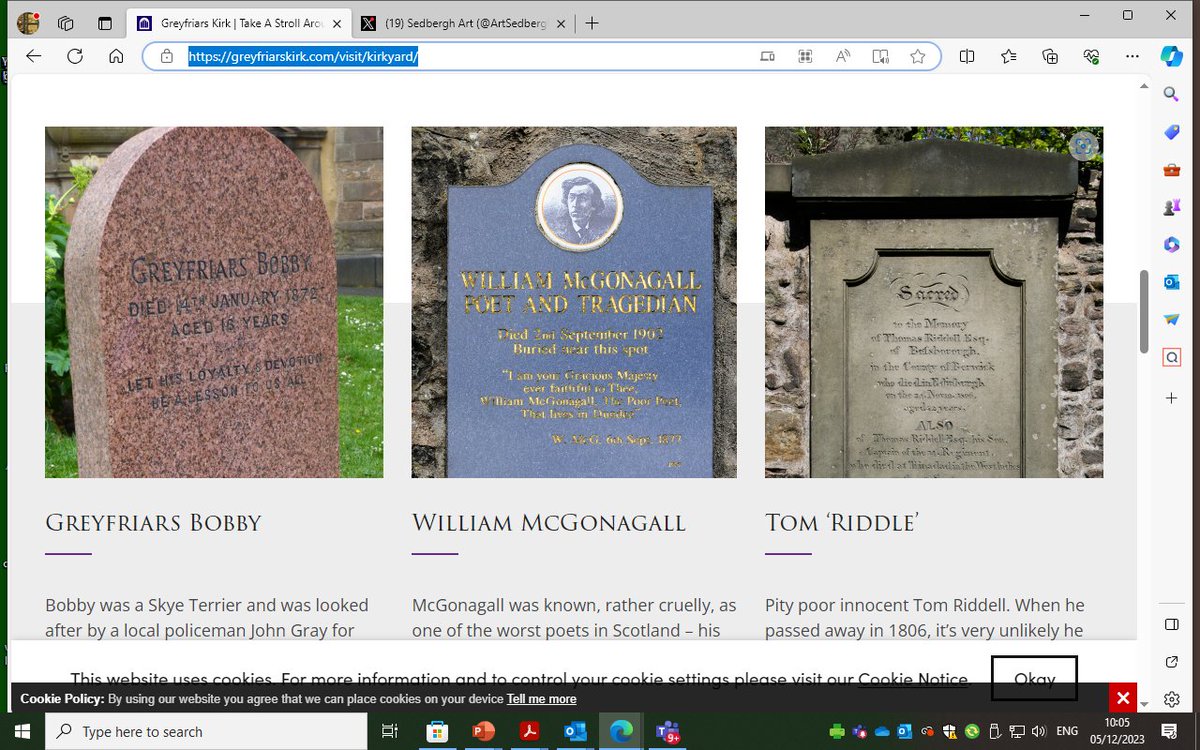Open Copilot sidebar
The height and width of the screenshot is (750, 1200).
1172,56
